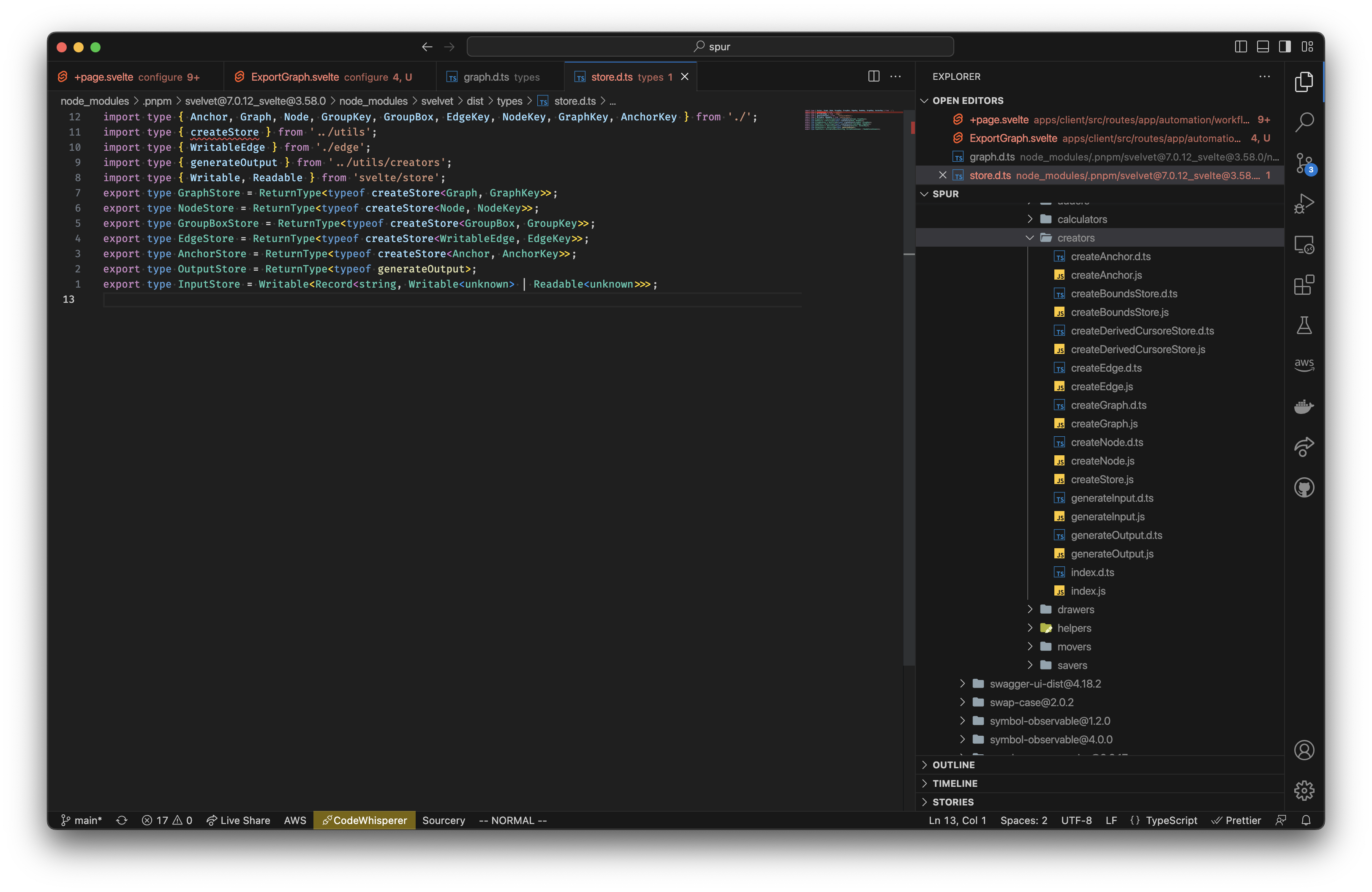Open Run and Debug view
Image resolution: width=1372 pixels, height=892 pixels.
click(x=1304, y=204)
